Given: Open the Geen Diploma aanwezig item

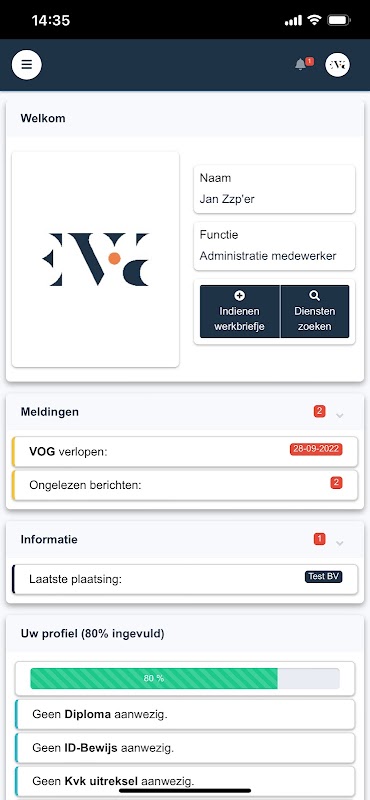Looking at the screenshot, I should 185,714.
